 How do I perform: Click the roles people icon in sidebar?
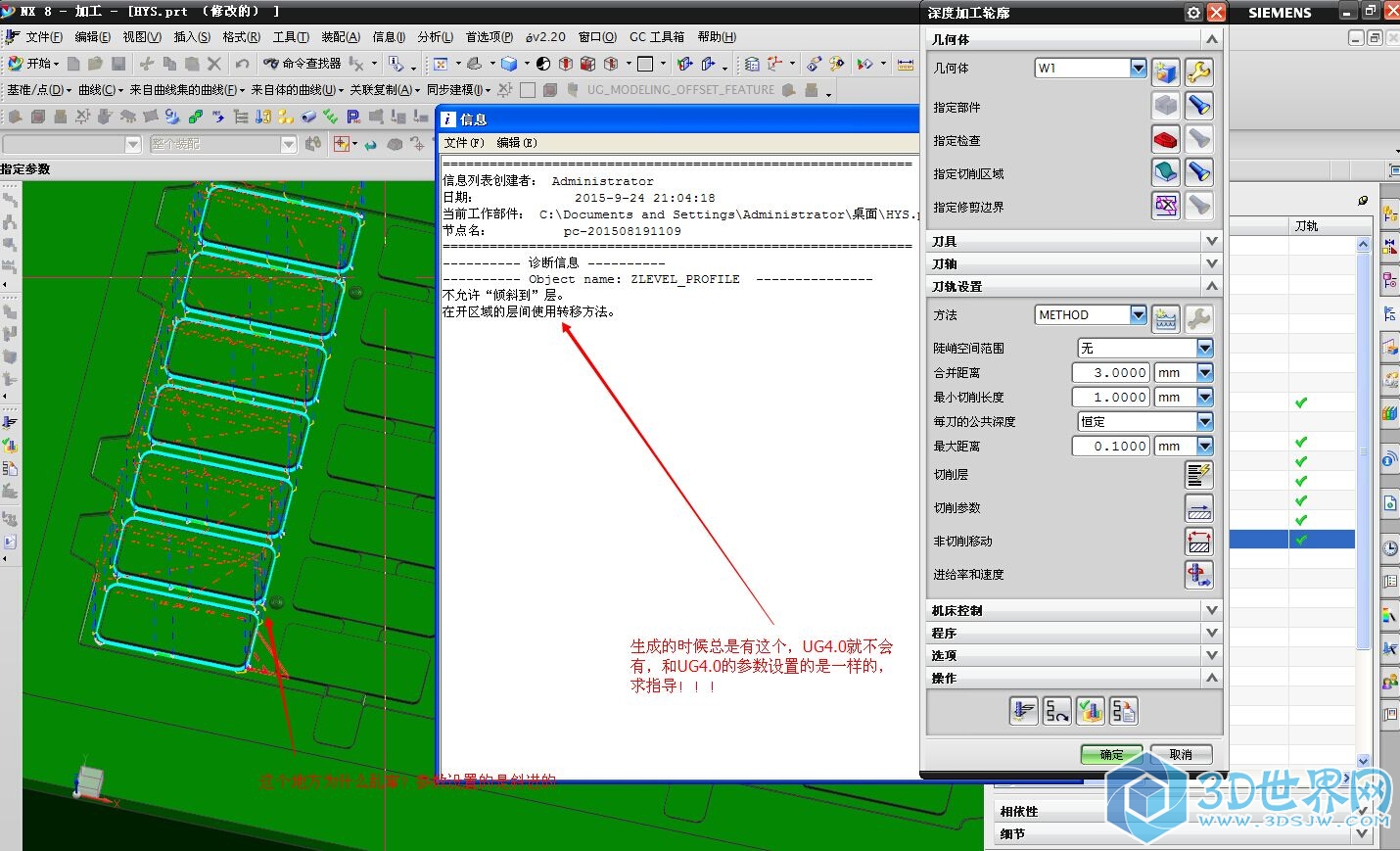1390,682
